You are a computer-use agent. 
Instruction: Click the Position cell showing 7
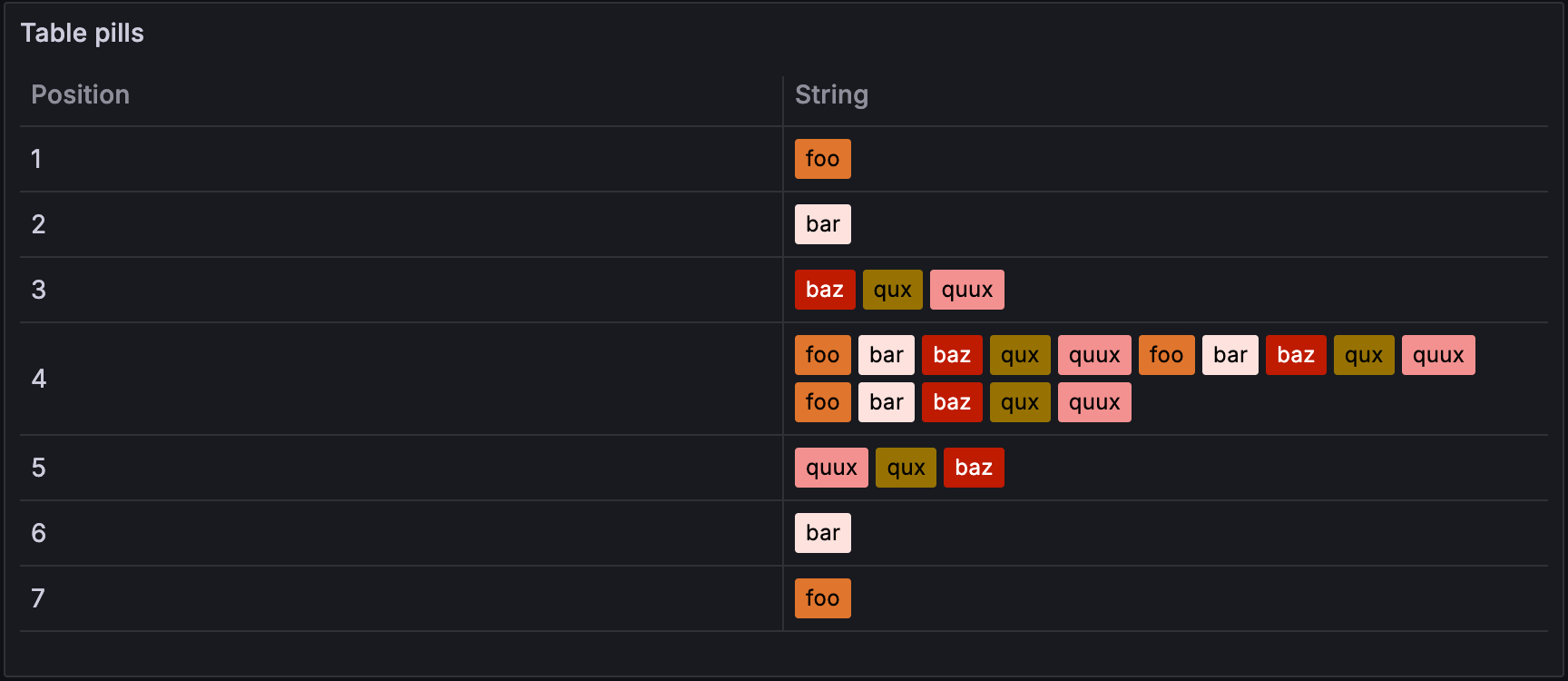[x=37, y=598]
